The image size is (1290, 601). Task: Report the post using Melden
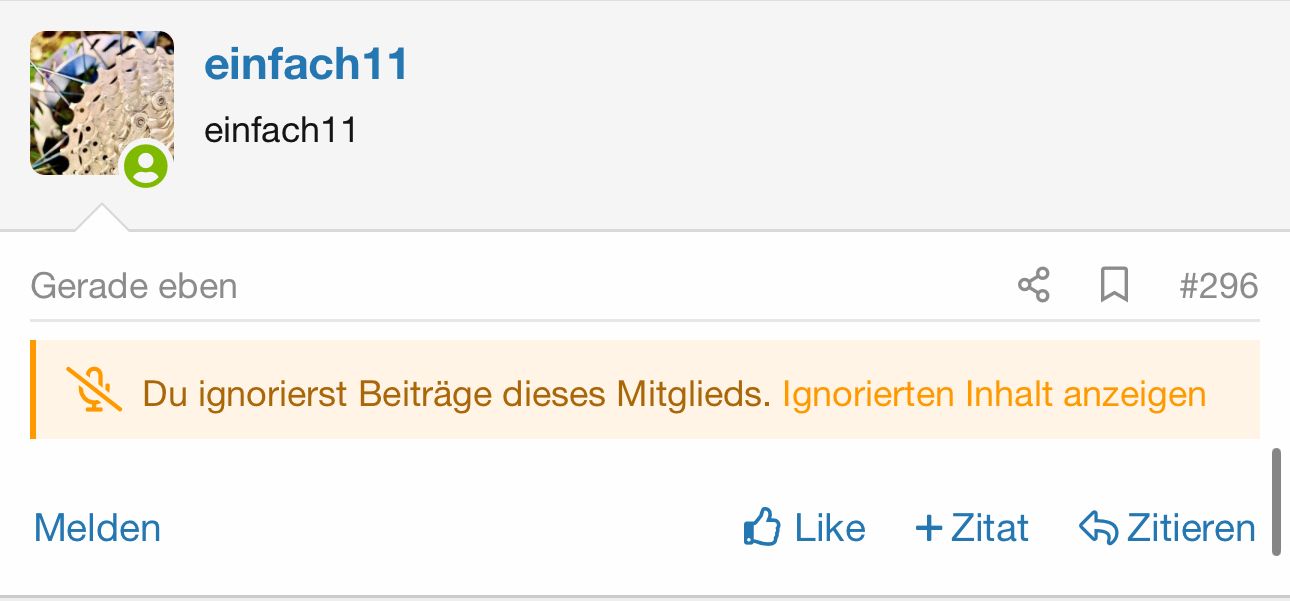click(97, 528)
